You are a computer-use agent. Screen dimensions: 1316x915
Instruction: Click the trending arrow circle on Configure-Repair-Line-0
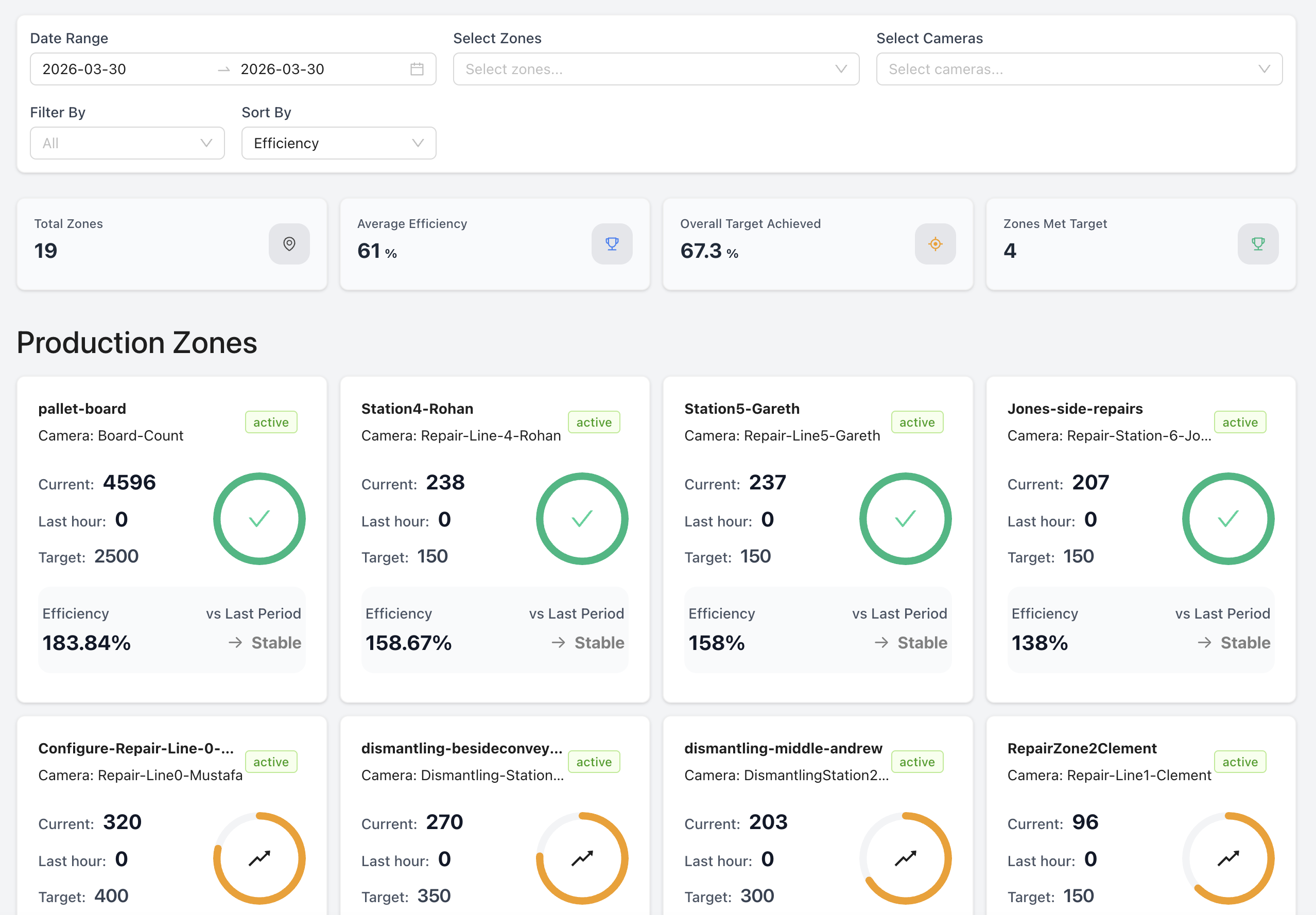pyautogui.click(x=259, y=858)
